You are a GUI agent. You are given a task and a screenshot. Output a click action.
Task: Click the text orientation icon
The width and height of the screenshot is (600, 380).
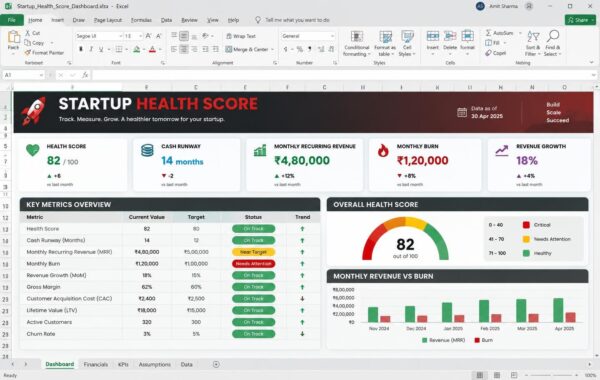[205, 36]
